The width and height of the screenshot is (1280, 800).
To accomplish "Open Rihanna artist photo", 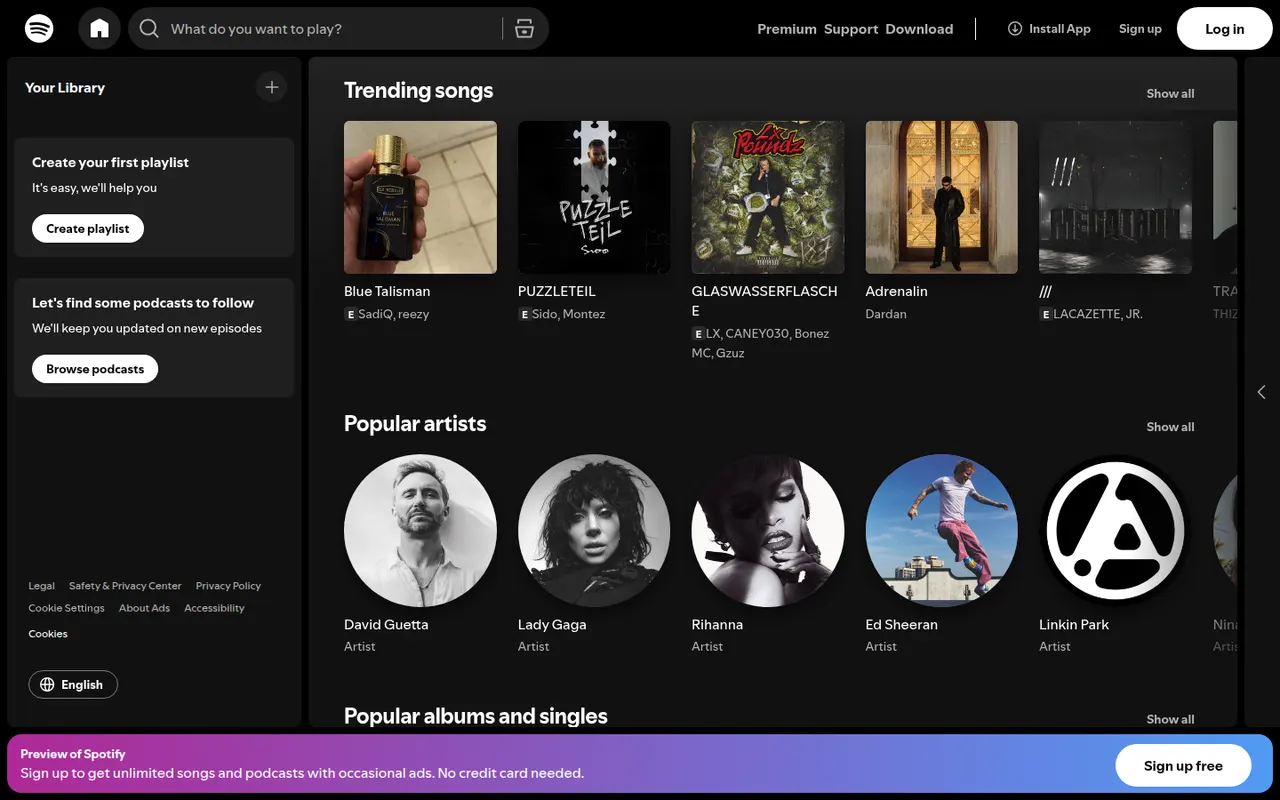I will click(768, 531).
